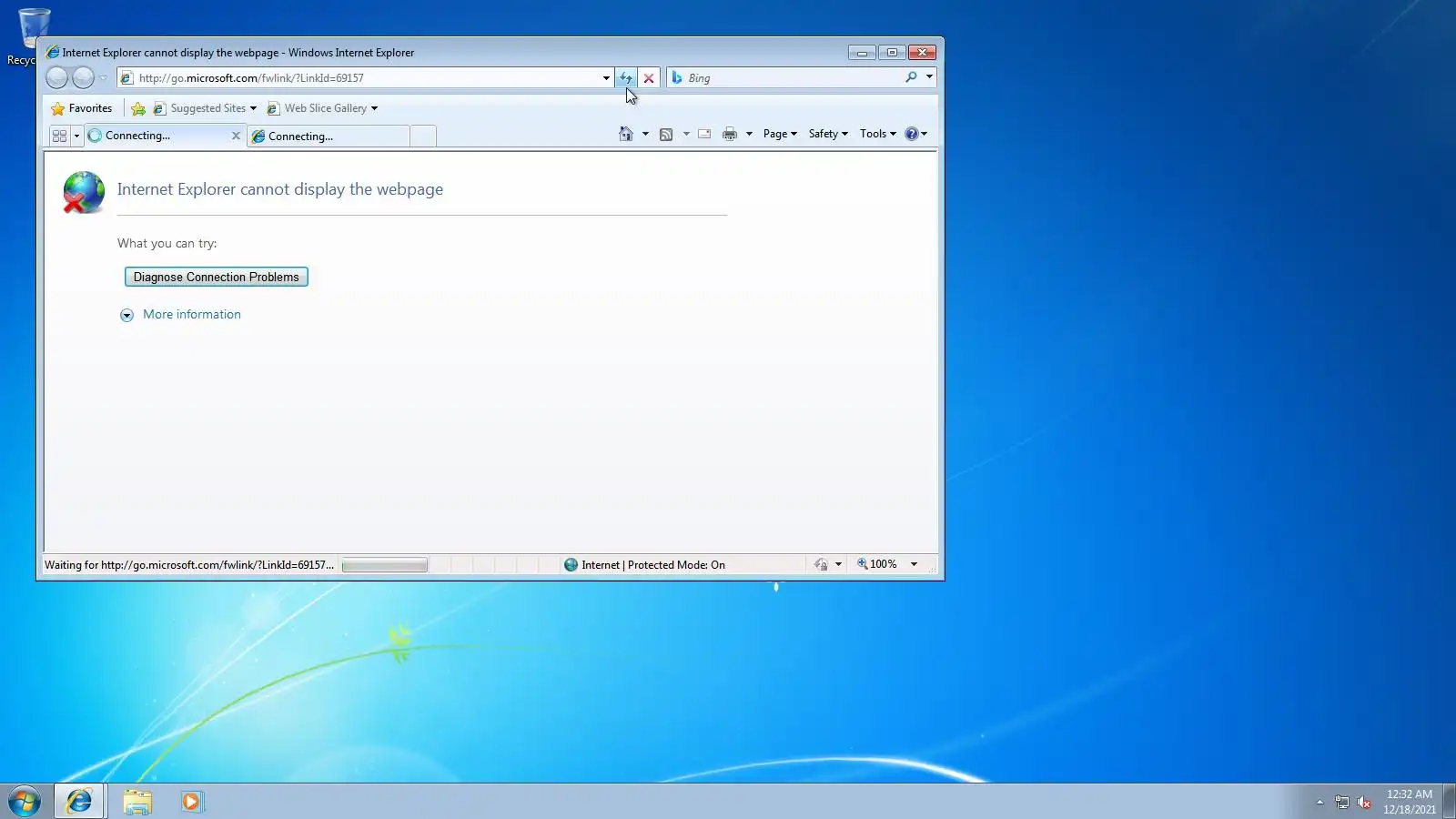Screen dimensions: 1456x819
Task: Open the Favorites center
Action: (x=82, y=108)
